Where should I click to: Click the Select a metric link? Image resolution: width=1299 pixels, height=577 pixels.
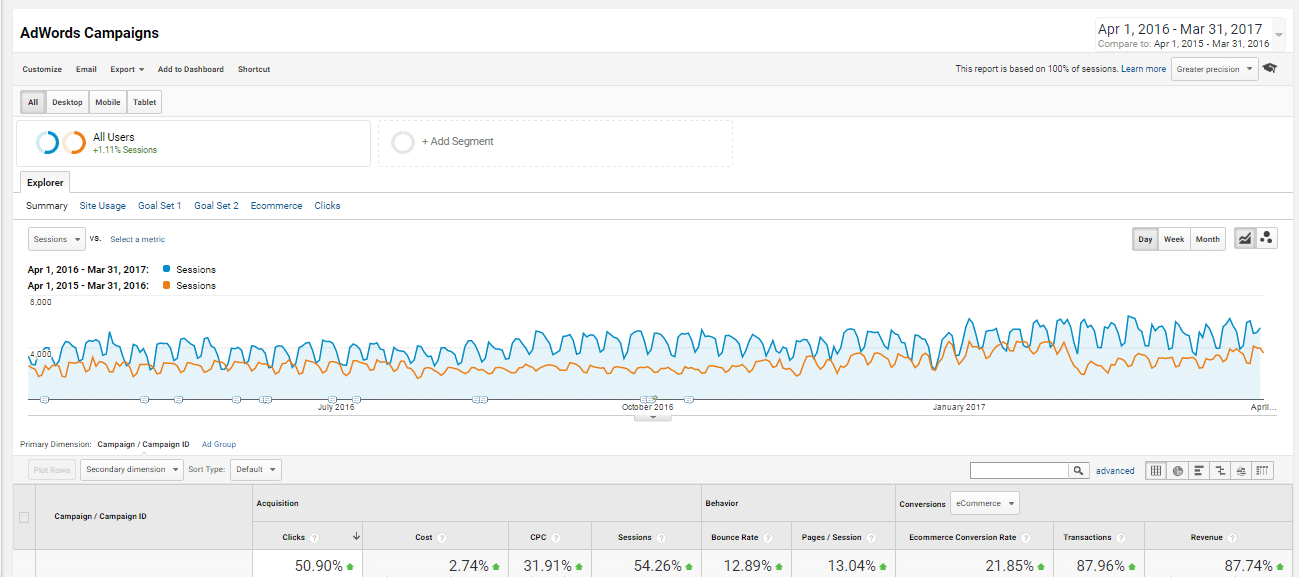tap(138, 239)
